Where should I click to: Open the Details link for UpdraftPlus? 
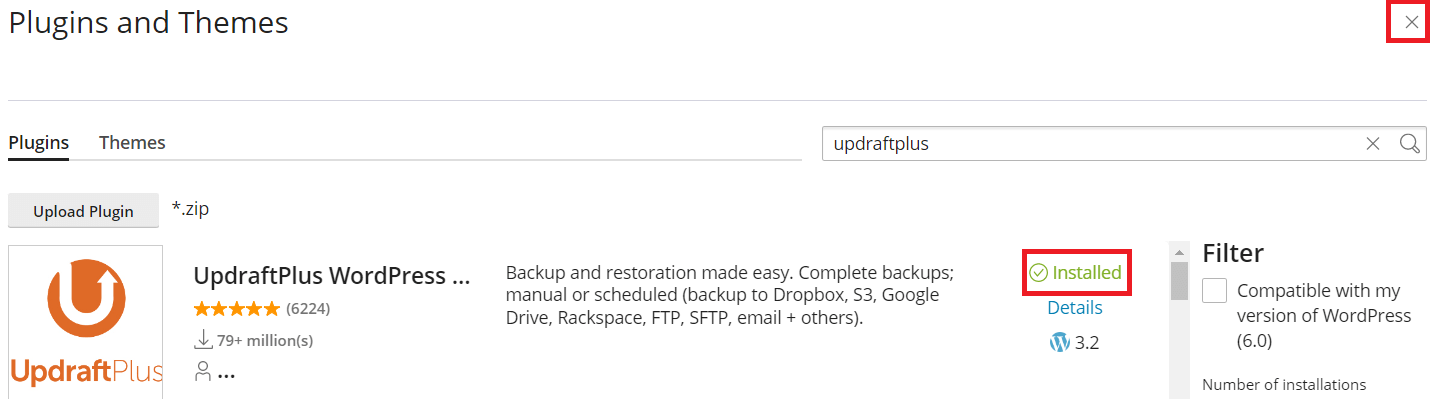[1075, 308]
